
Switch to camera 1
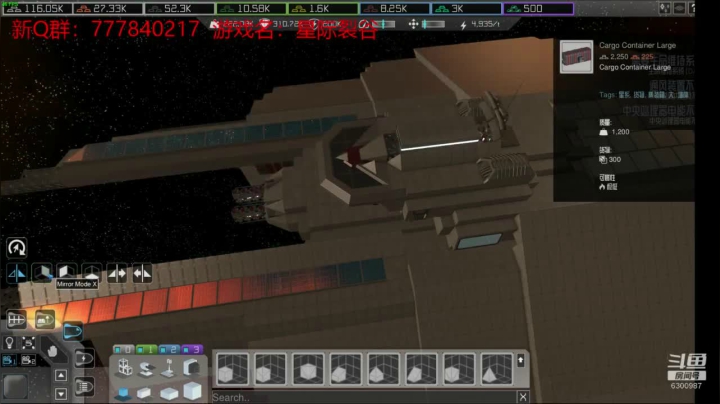click(9, 360)
